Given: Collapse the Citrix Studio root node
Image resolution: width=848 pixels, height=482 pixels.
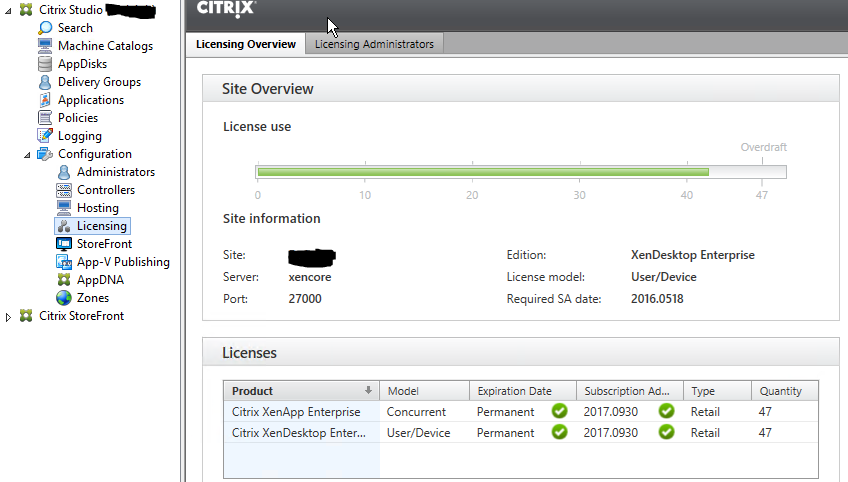Looking at the screenshot, I should [9, 10].
